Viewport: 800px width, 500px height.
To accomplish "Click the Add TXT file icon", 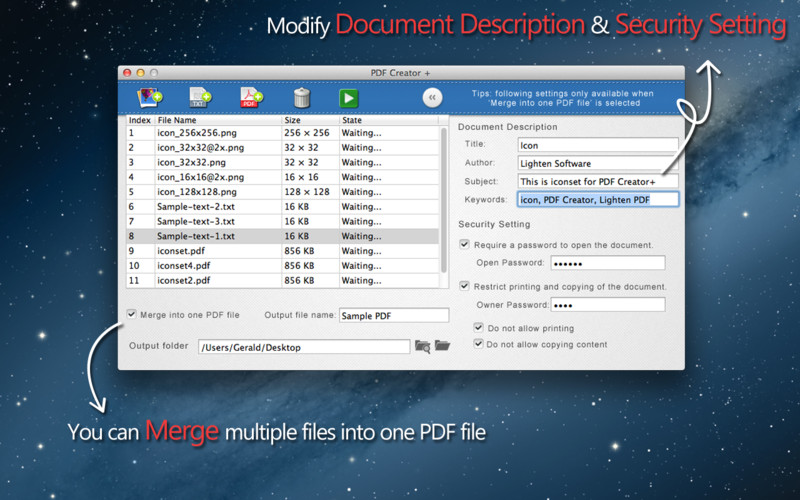I will (x=200, y=97).
